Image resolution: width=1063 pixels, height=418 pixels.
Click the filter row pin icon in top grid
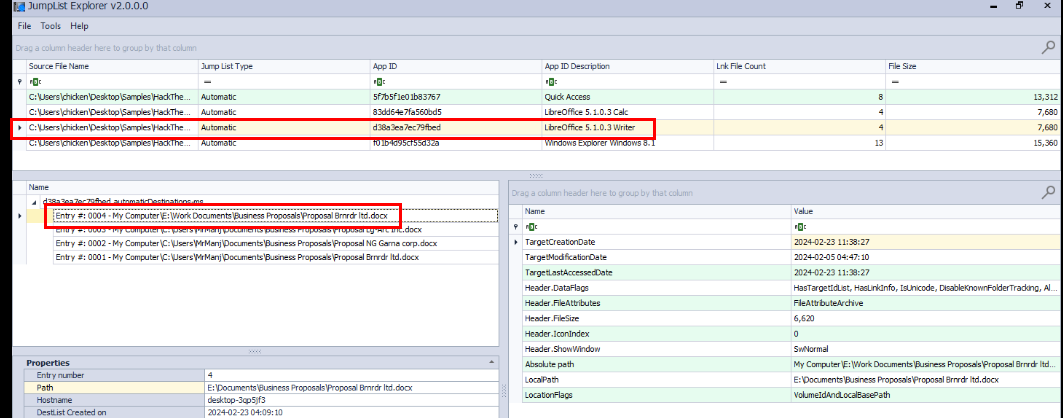point(19,81)
